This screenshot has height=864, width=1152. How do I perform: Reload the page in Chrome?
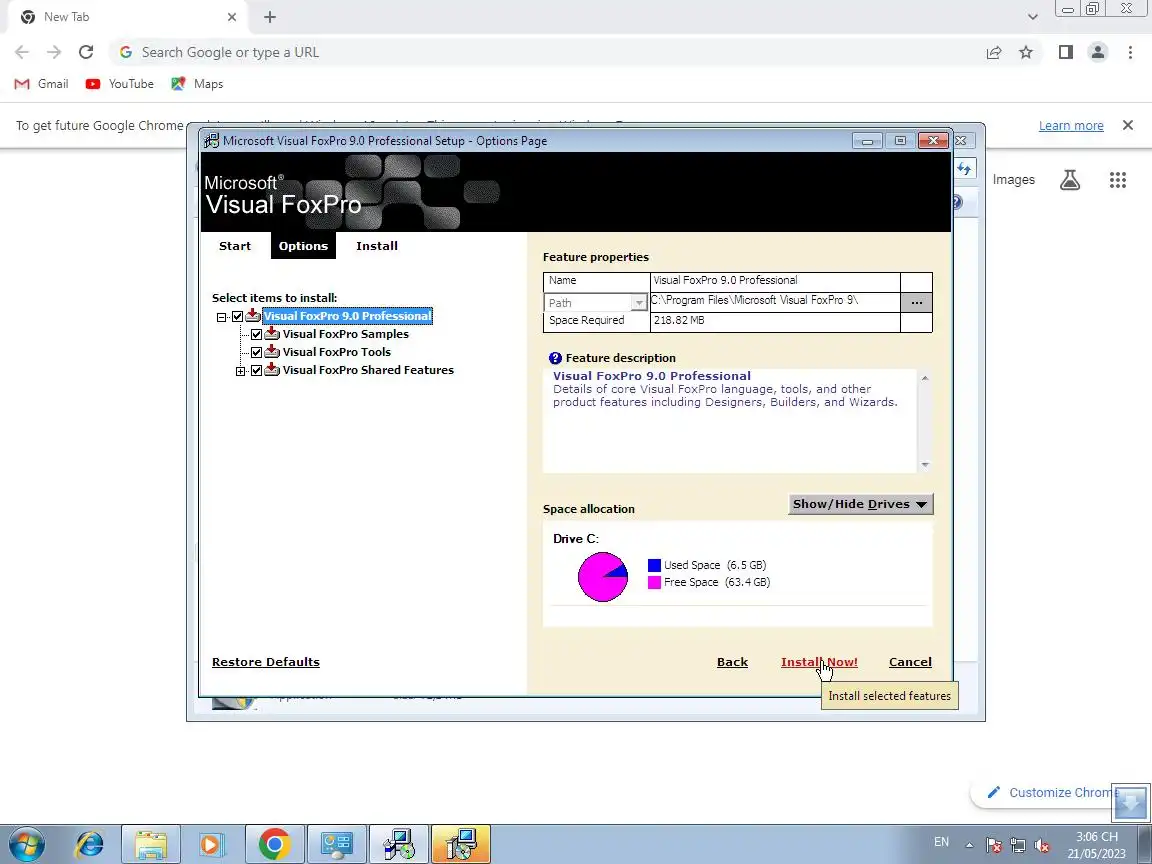tap(86, 52)
